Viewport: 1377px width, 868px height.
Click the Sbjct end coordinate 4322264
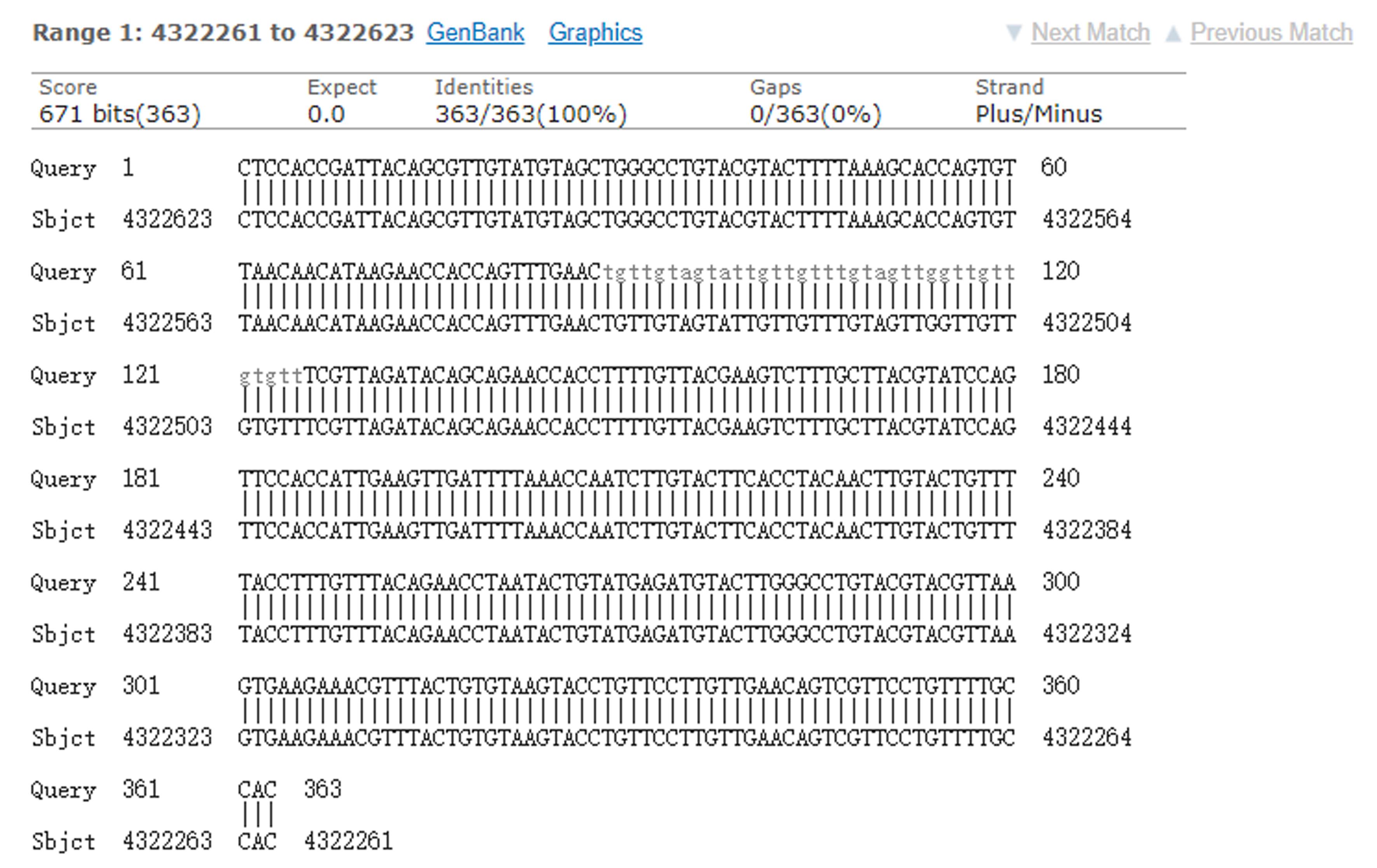(1087, 737)
